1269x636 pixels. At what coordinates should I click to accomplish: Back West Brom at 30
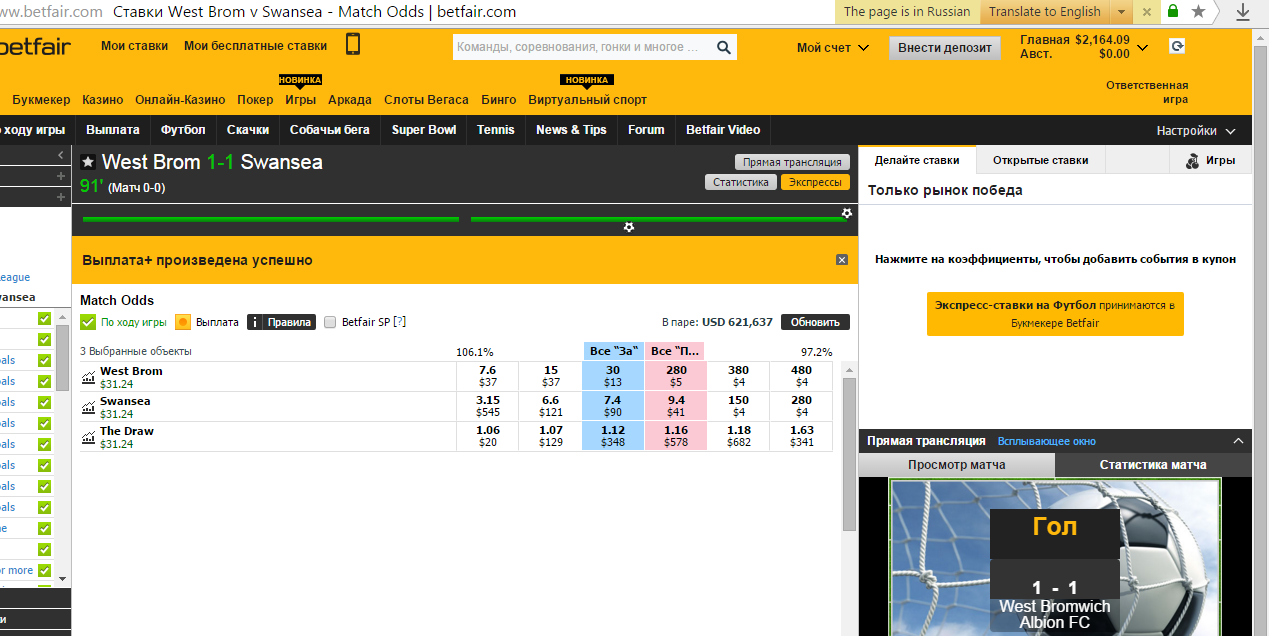coord(613,376)
